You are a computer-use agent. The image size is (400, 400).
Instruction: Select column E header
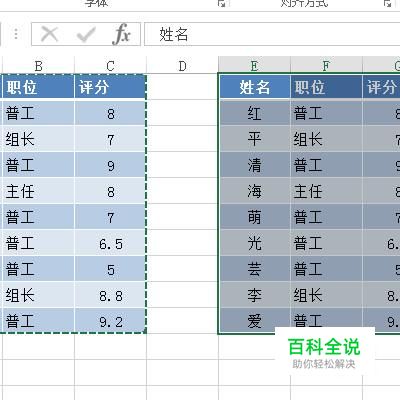(254, 66)
